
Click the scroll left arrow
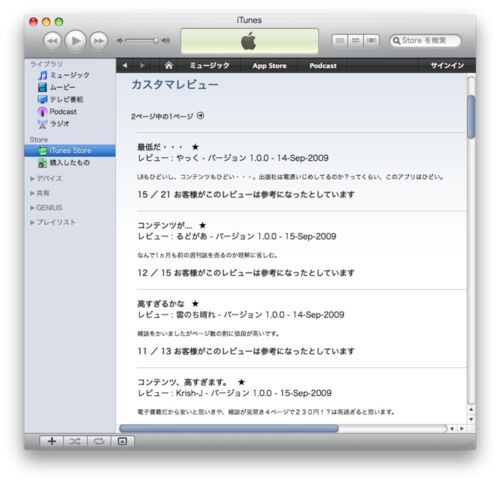tap(452, 428)
